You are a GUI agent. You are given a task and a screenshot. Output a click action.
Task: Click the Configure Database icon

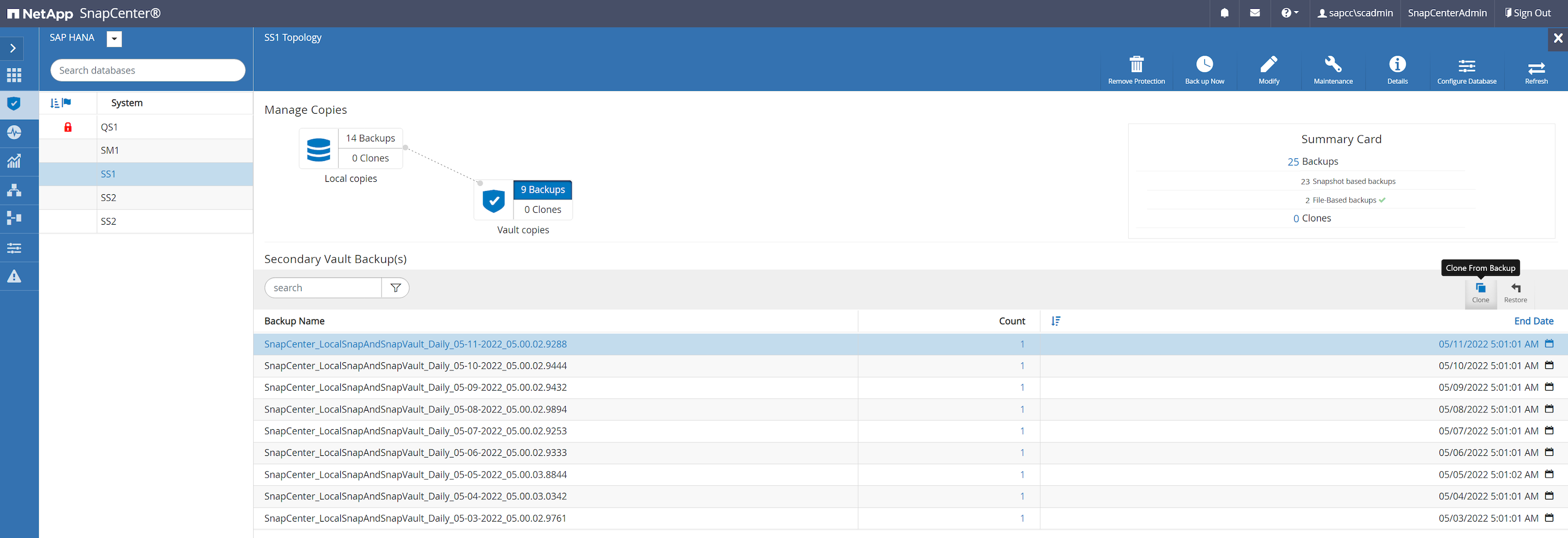pos(1466,66)
